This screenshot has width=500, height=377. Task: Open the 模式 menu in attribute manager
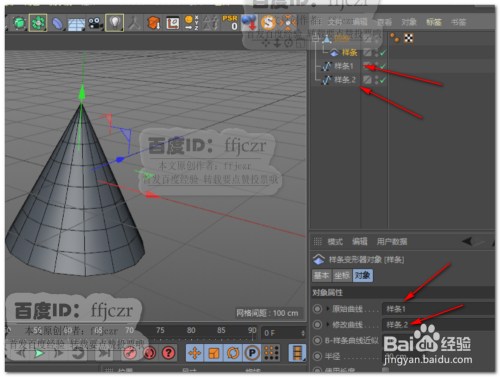335,242
